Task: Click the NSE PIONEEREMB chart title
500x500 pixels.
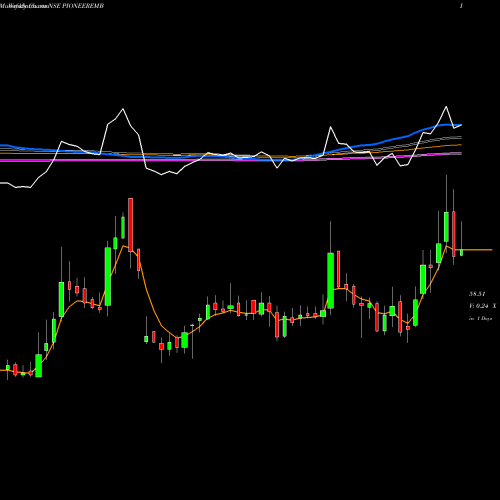Action: pyautogui.click(x=76, y=6)
